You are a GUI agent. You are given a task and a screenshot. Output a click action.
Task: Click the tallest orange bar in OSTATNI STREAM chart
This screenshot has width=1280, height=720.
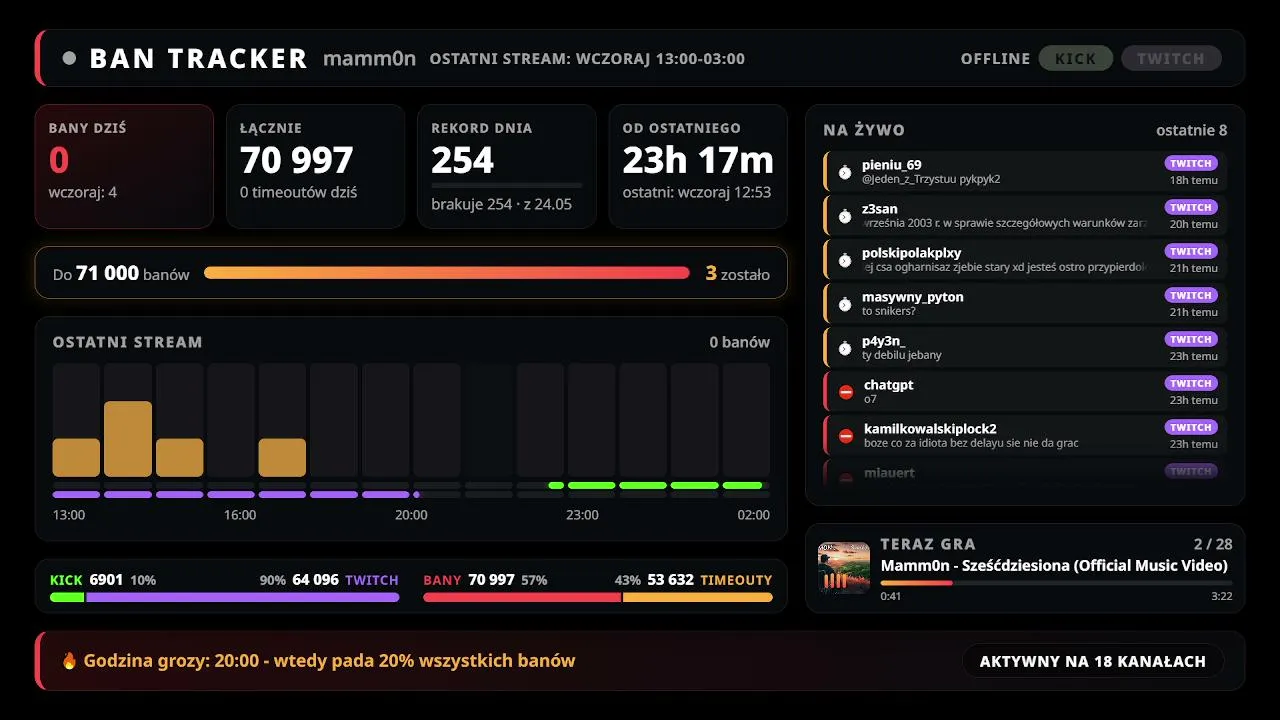(x=128, y=439)
